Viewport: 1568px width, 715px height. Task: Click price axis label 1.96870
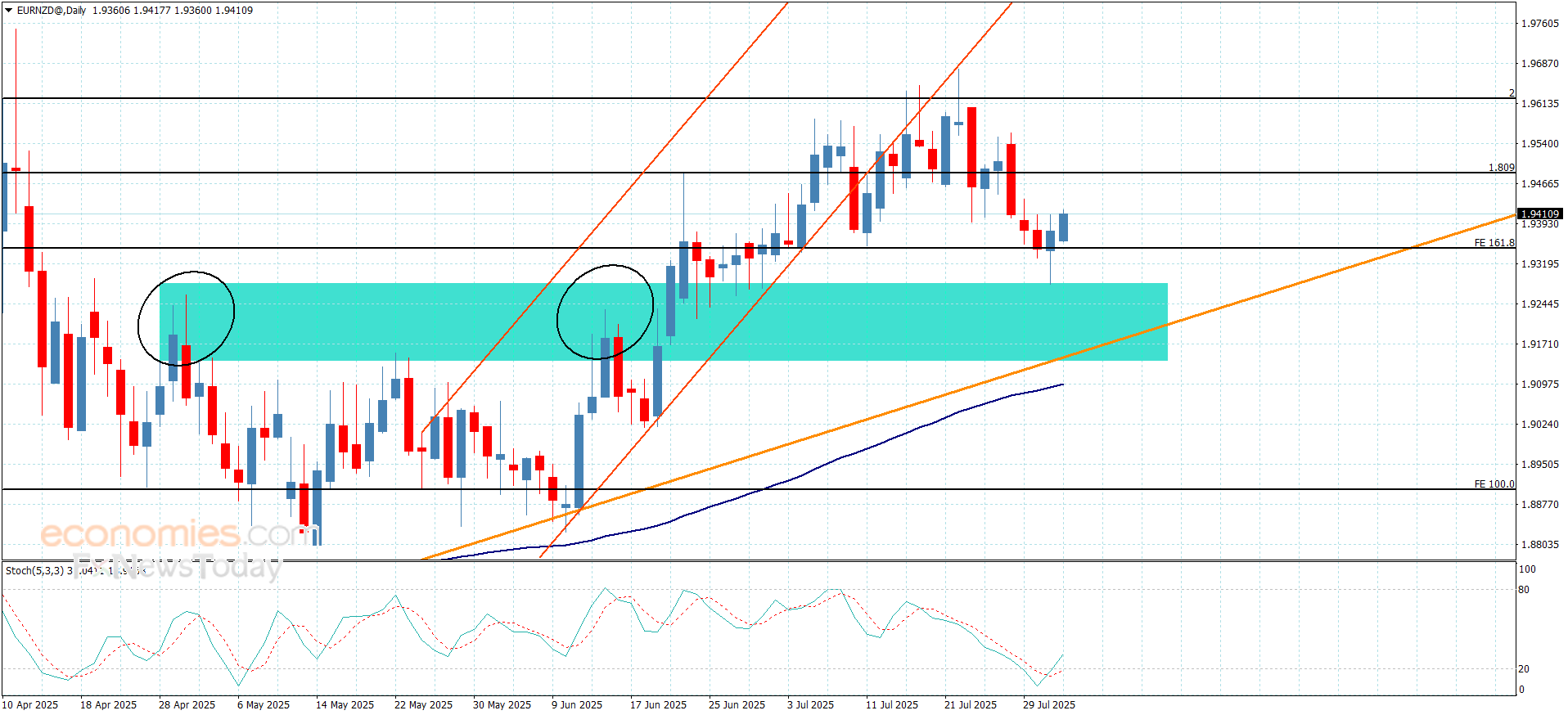point(1539,64)
